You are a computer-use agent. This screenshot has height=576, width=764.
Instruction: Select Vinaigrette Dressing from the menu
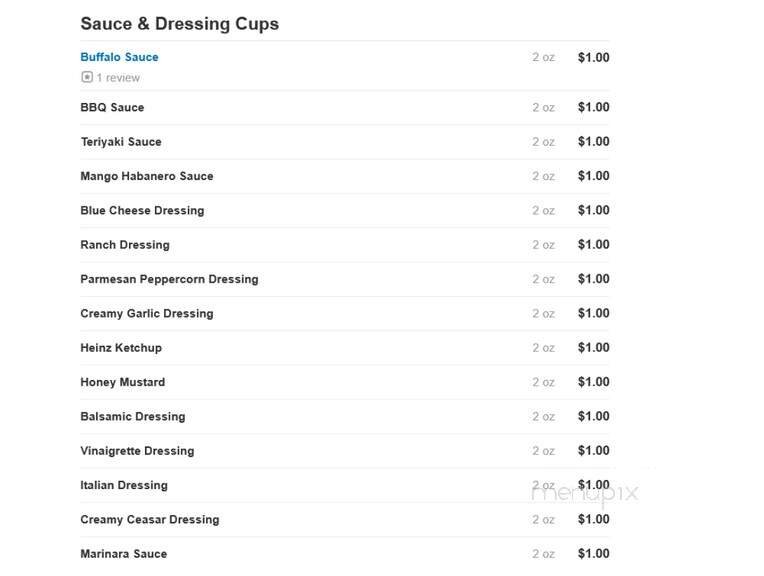137,451
